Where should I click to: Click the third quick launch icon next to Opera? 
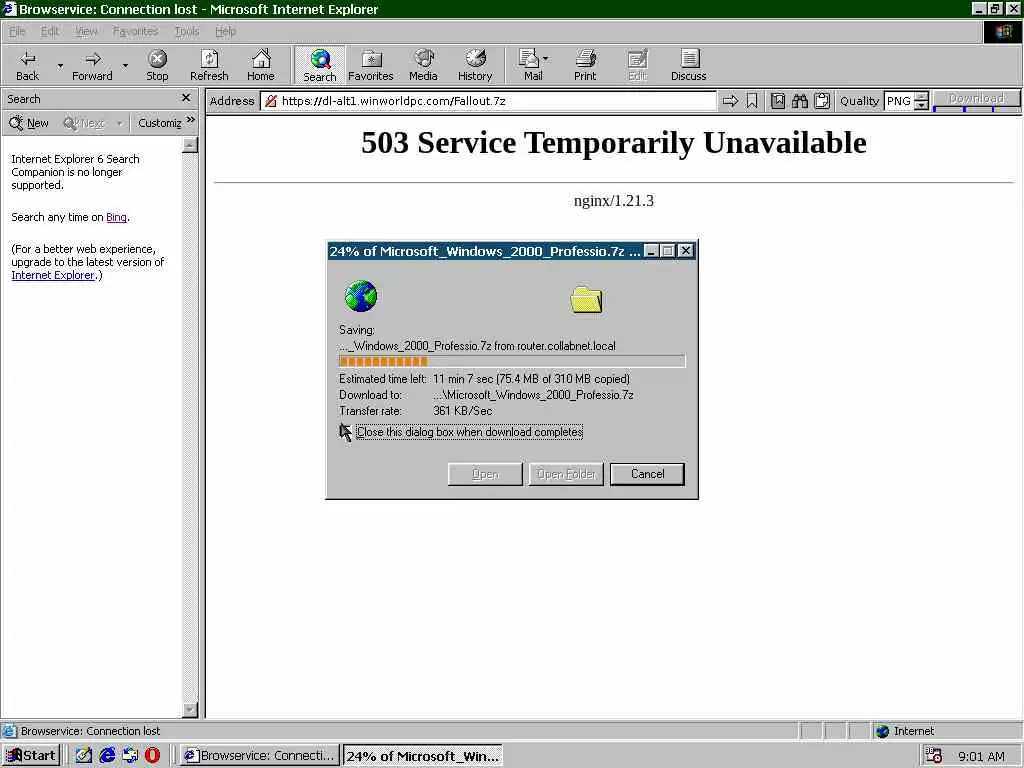(x=130, y=755)
